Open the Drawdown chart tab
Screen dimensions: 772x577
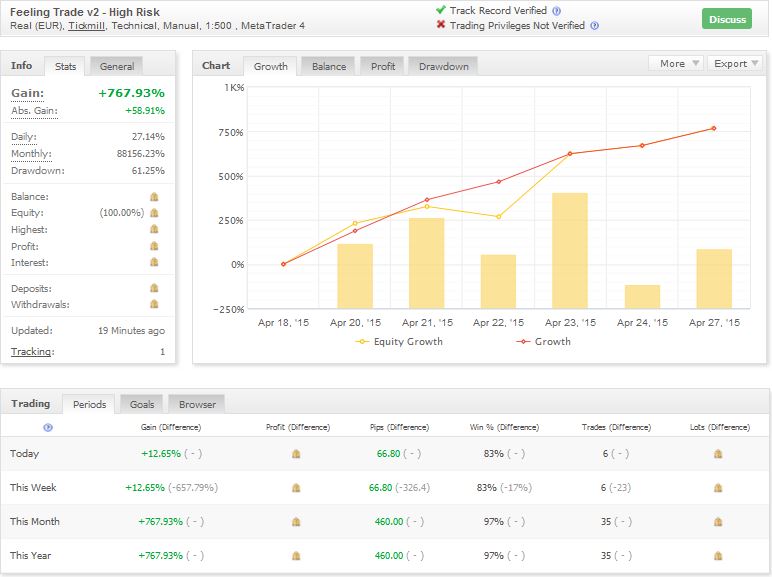click(442, 66)
